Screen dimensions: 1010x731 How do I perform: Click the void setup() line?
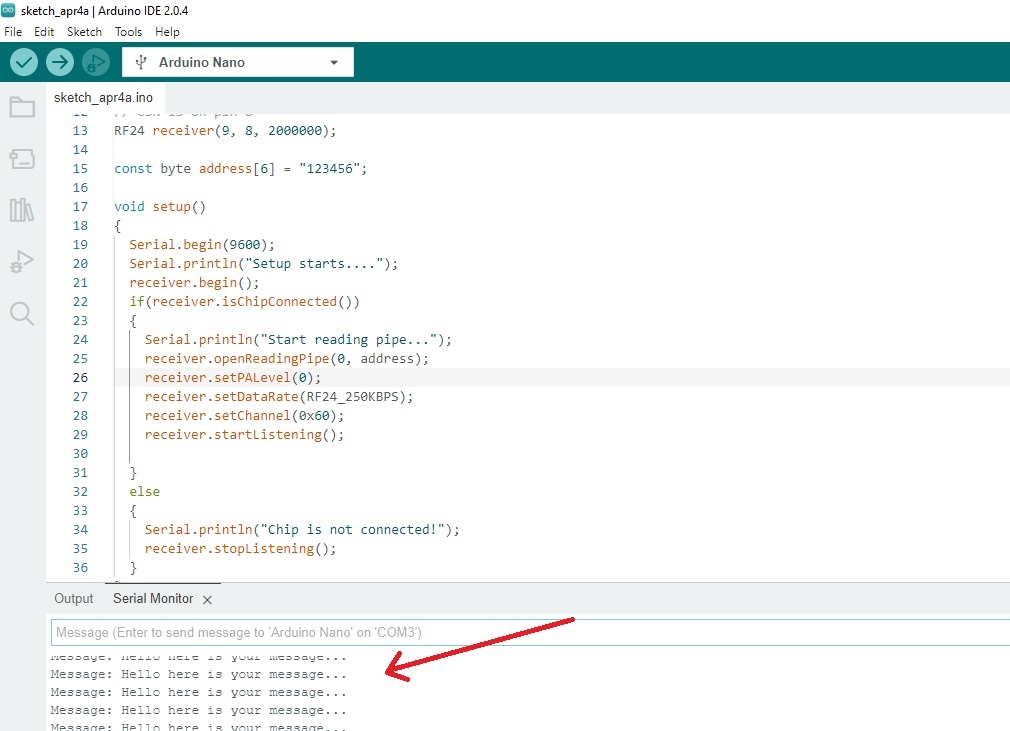click(160, 207)
